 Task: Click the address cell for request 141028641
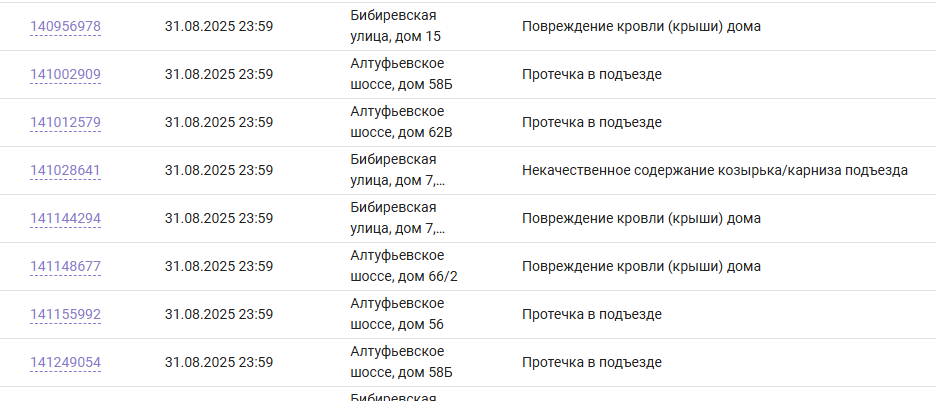[x=397, y=170]
